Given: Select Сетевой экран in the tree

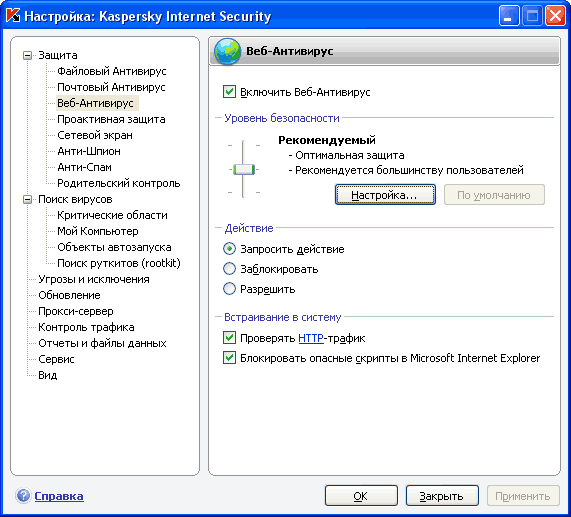Looking at the screenshot, I should 95,135.
